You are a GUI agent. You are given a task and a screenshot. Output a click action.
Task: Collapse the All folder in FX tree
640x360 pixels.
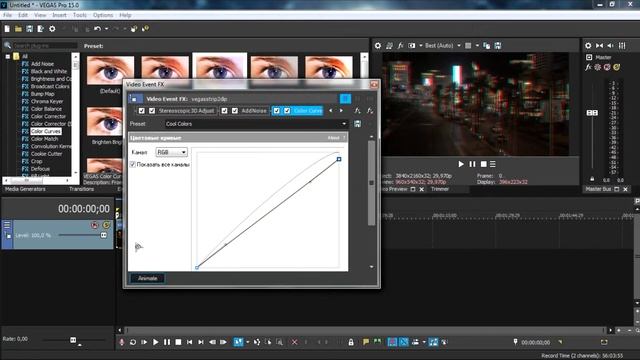(x=7, y=56)
